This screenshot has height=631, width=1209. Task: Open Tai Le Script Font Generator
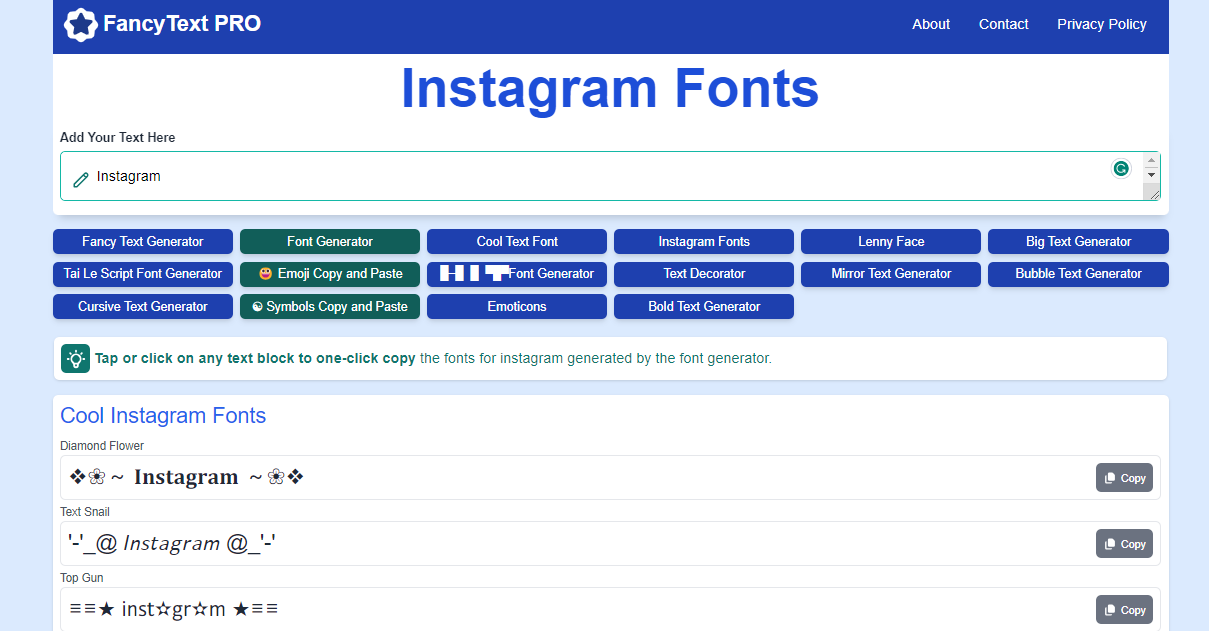tap(143, 274)
